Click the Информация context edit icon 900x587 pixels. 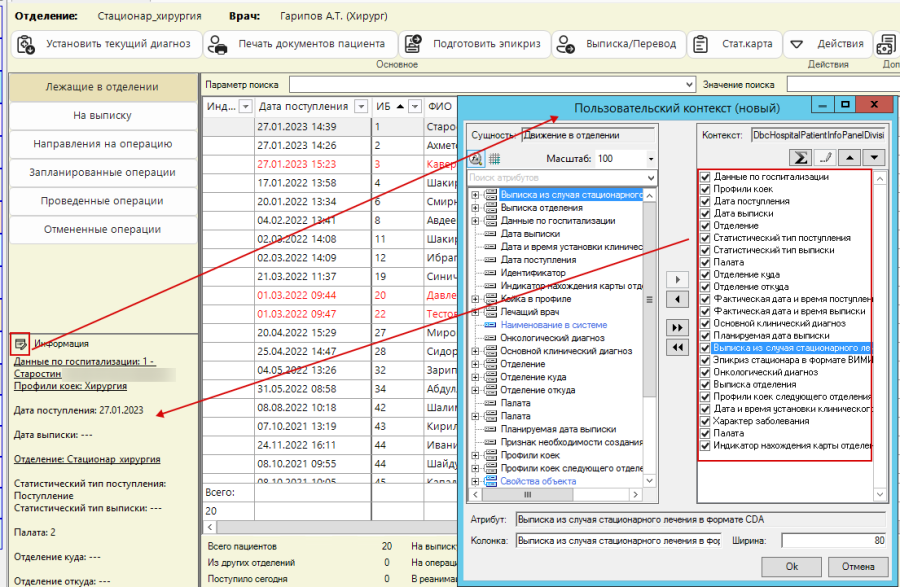20,344
